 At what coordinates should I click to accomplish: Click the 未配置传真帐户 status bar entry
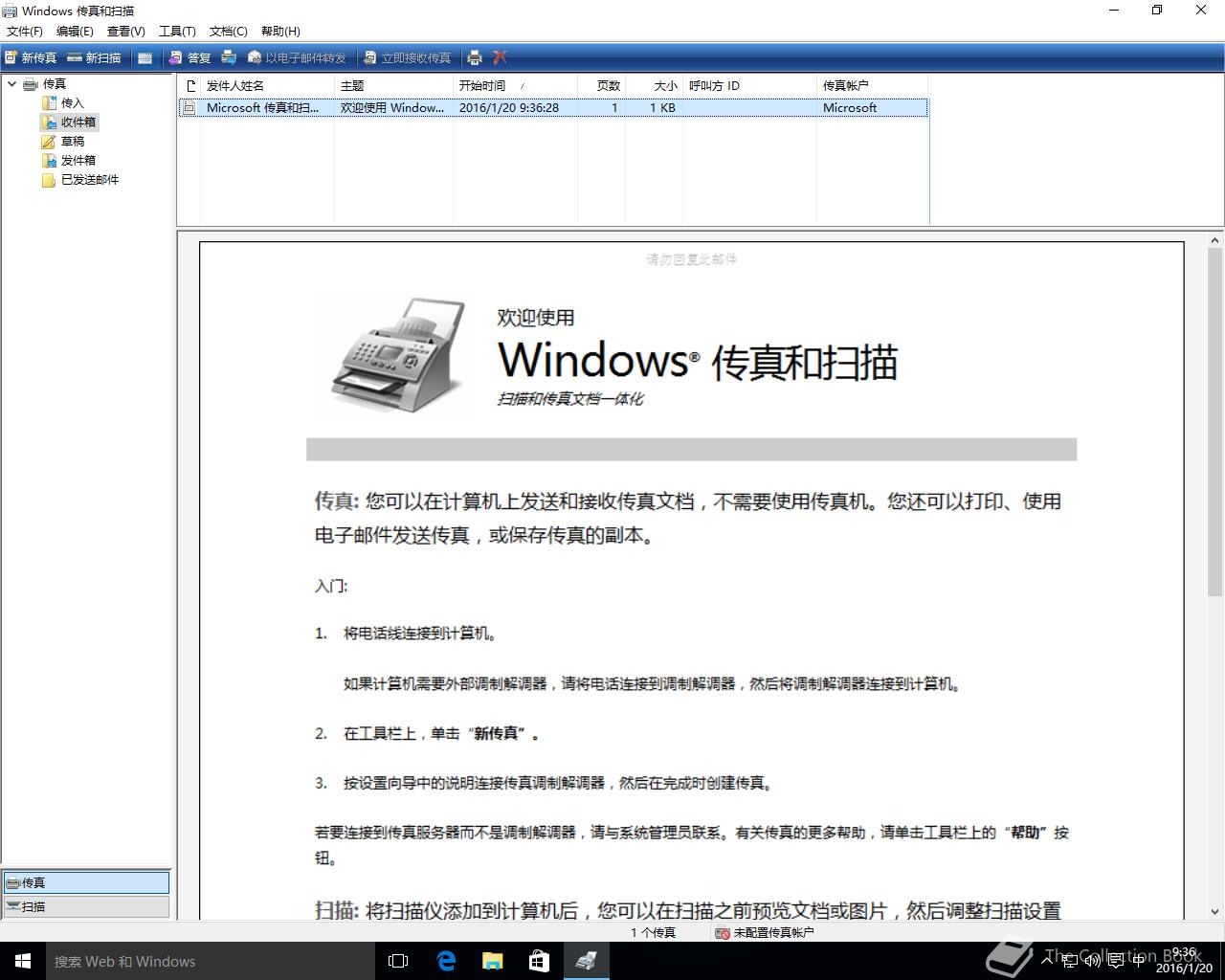tap(765, 932)
